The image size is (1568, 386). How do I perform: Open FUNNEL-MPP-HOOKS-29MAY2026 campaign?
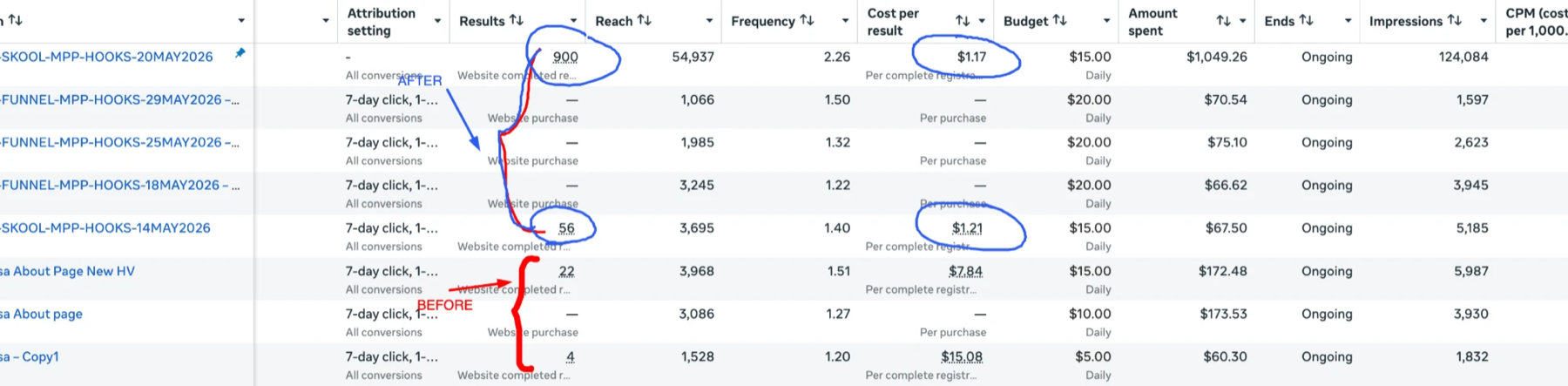pyautogui.click(x=120, y=99)
